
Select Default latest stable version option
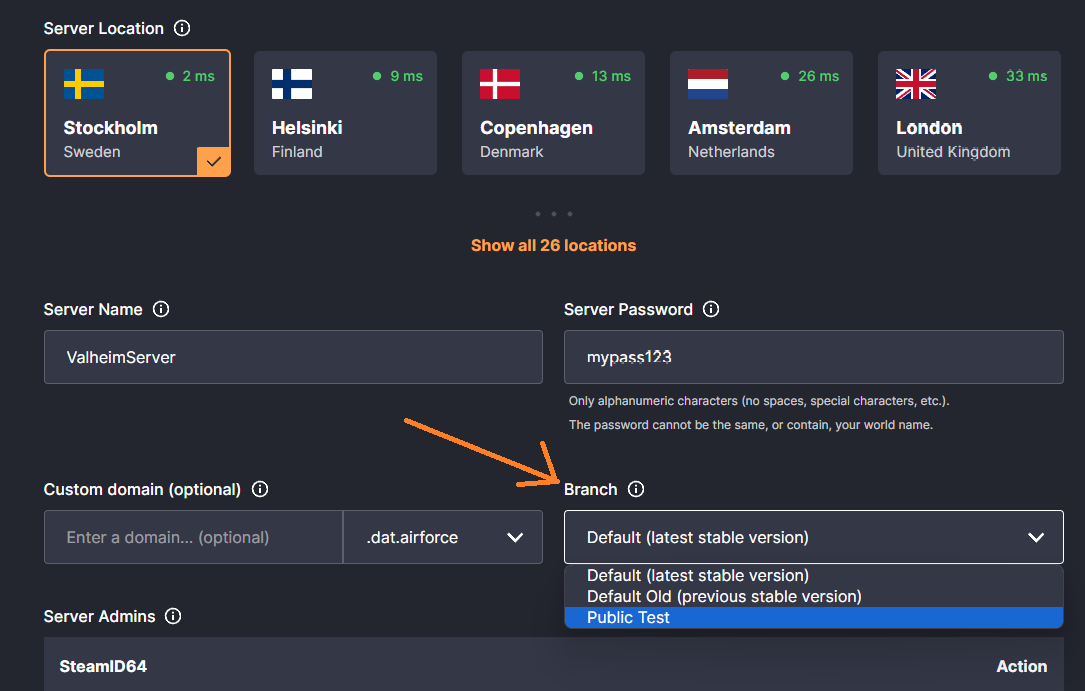pyautogui.click(x=697, y=576)
